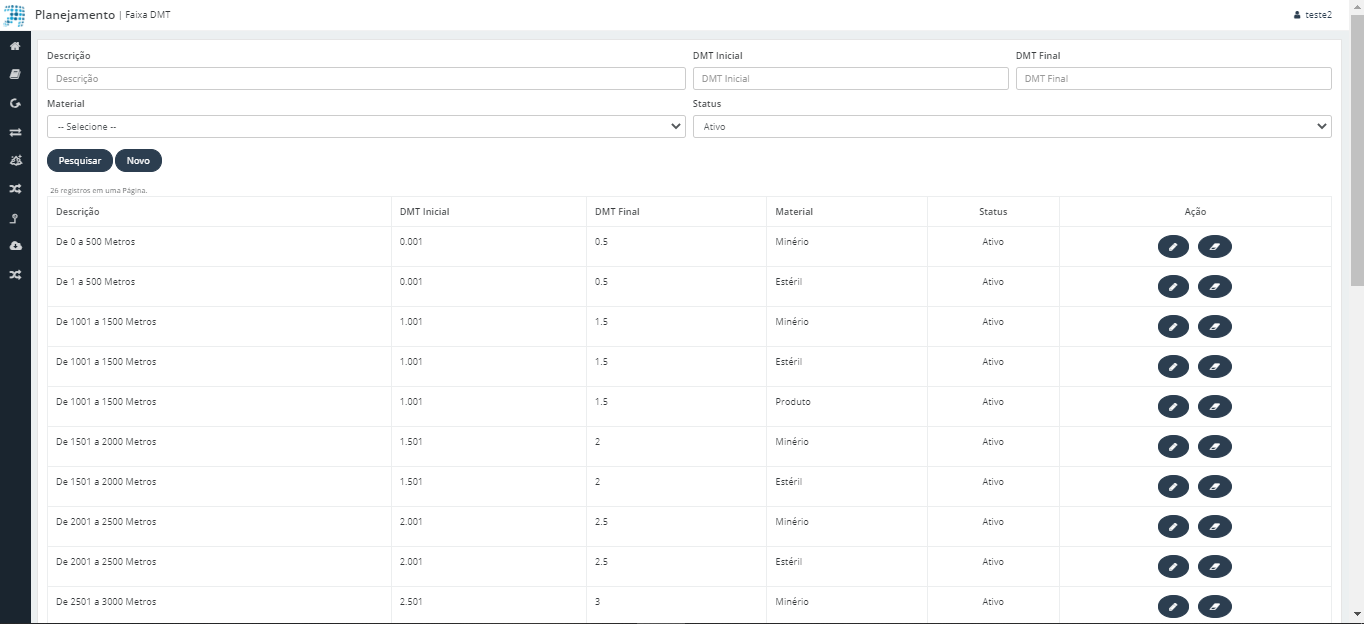Erase the 1501 a 2000 Estéril row

pos(1214,487)
